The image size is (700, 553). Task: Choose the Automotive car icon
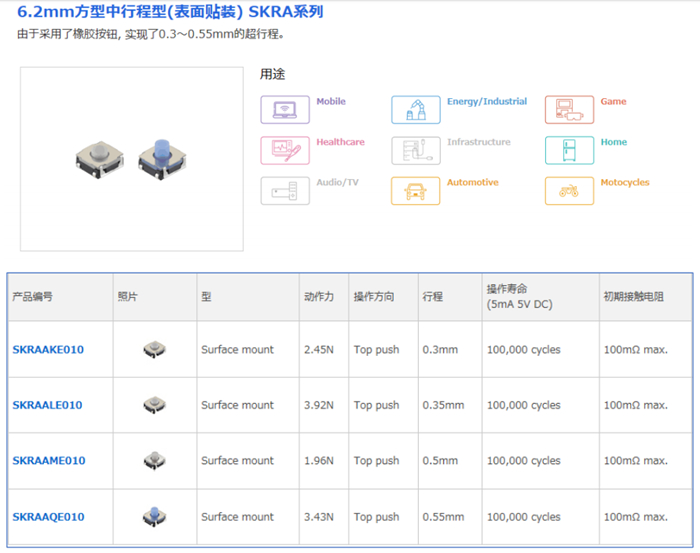tap(415, 190)
